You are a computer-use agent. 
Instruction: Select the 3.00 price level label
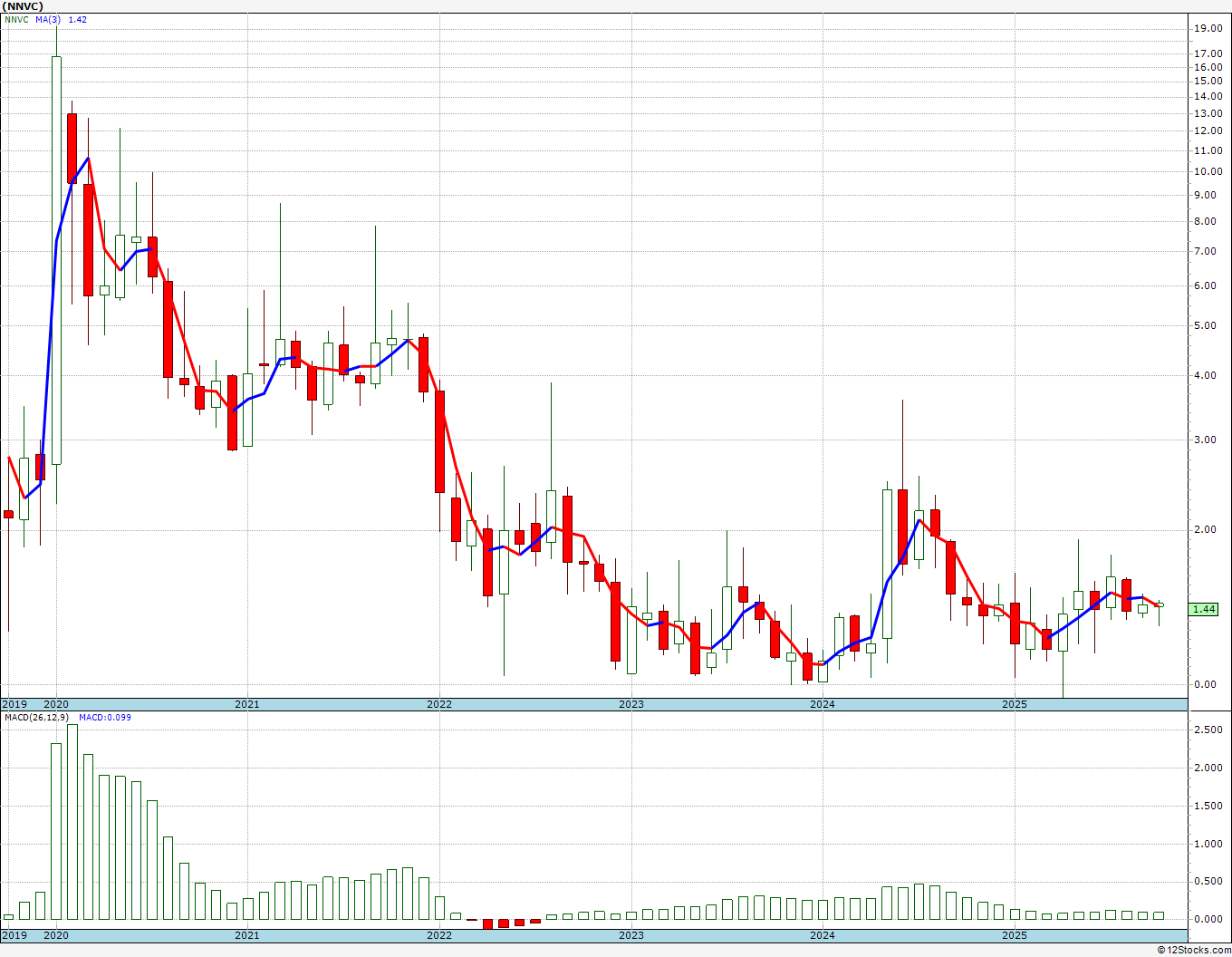click(1206, 440)
